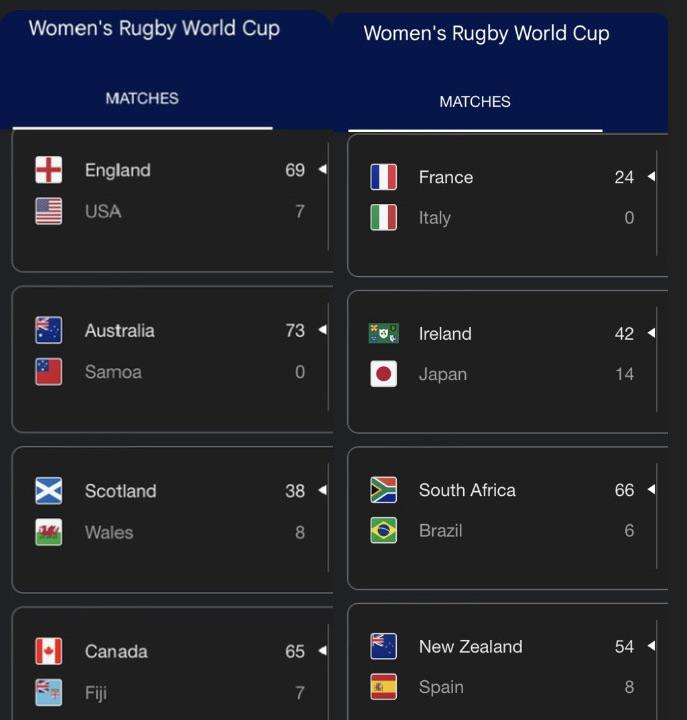
Task: Click the right Women's Rugby World Cup title
Action: 486,34
